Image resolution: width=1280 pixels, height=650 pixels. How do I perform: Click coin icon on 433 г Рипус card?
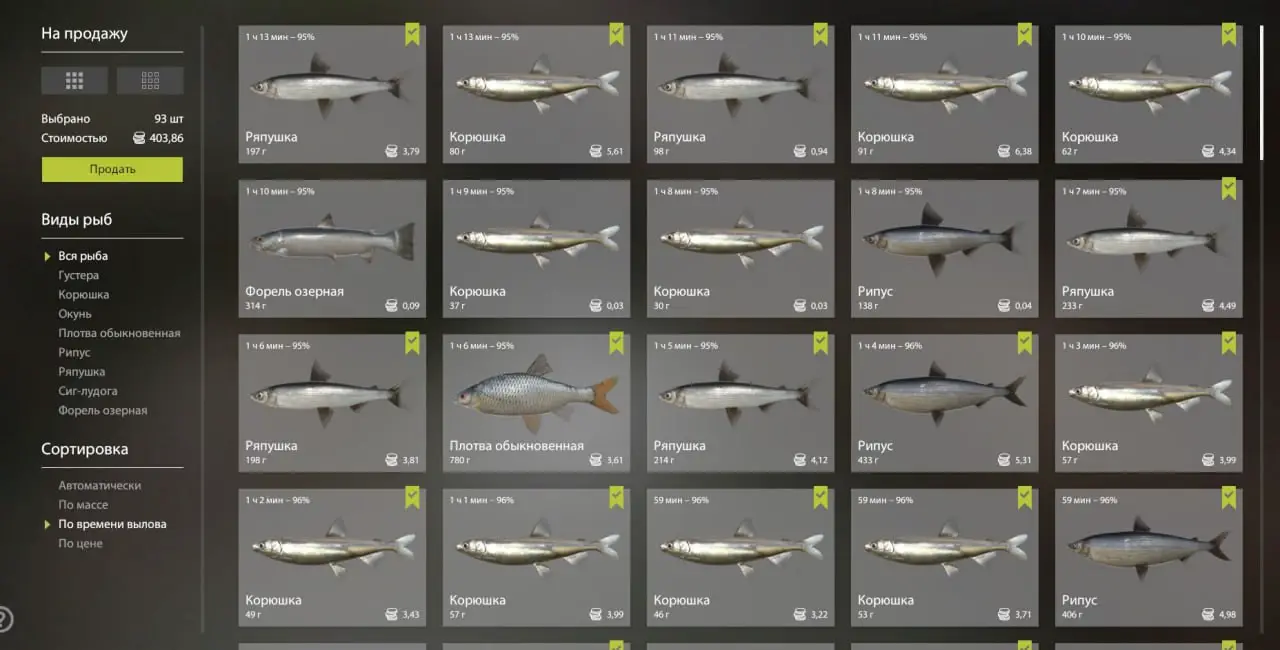pos(1004,460)
